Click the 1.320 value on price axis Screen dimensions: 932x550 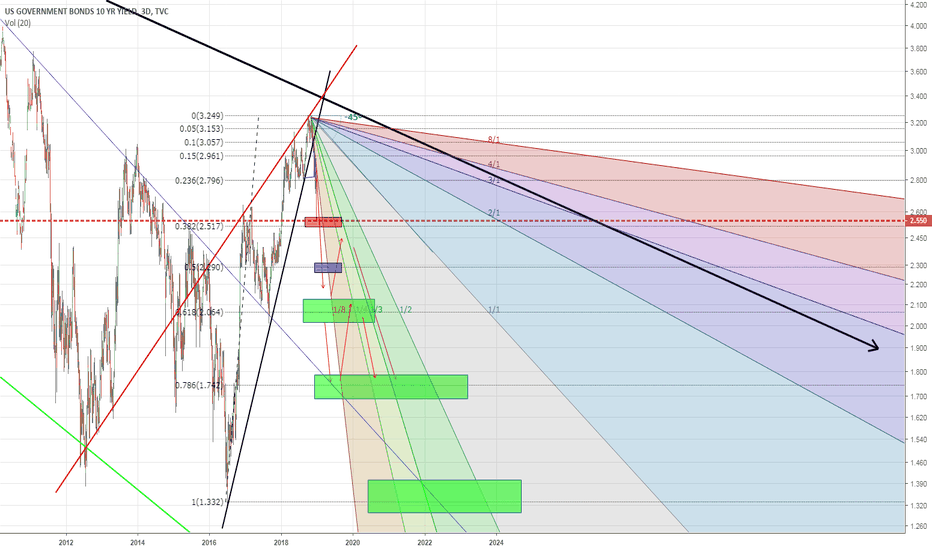tap(918, 505)
